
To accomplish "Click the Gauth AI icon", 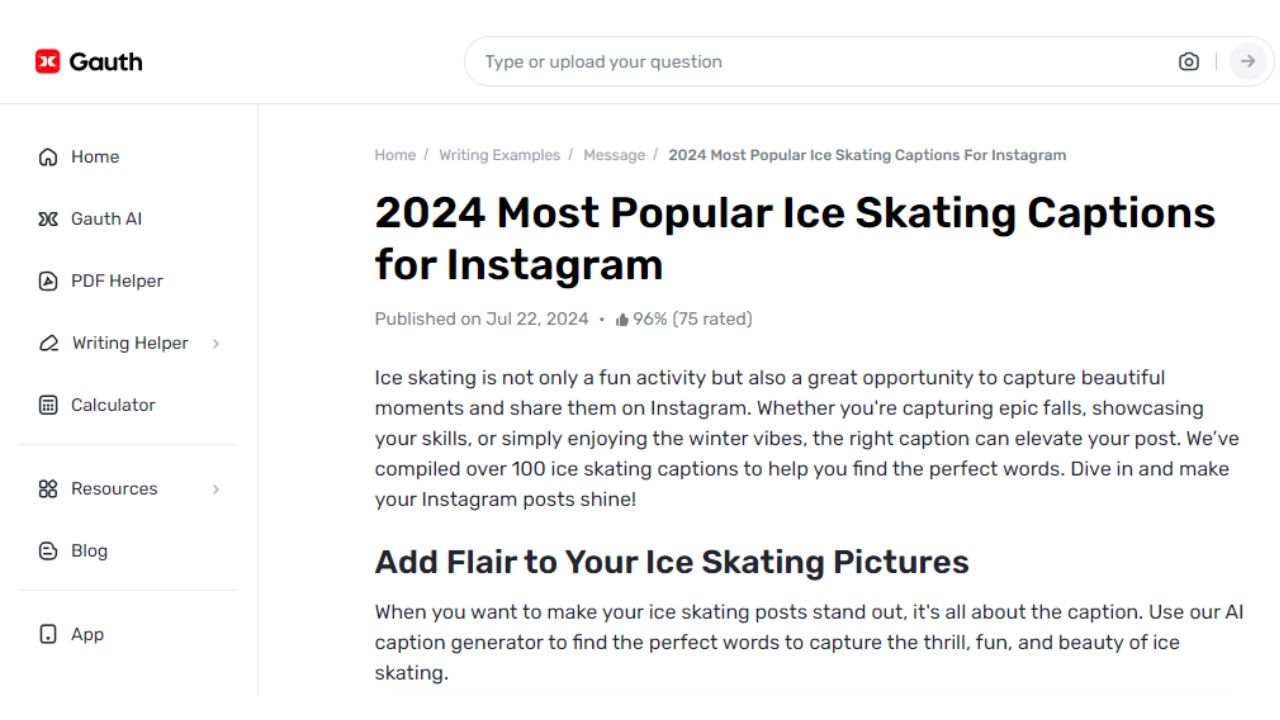I will 47,218.
